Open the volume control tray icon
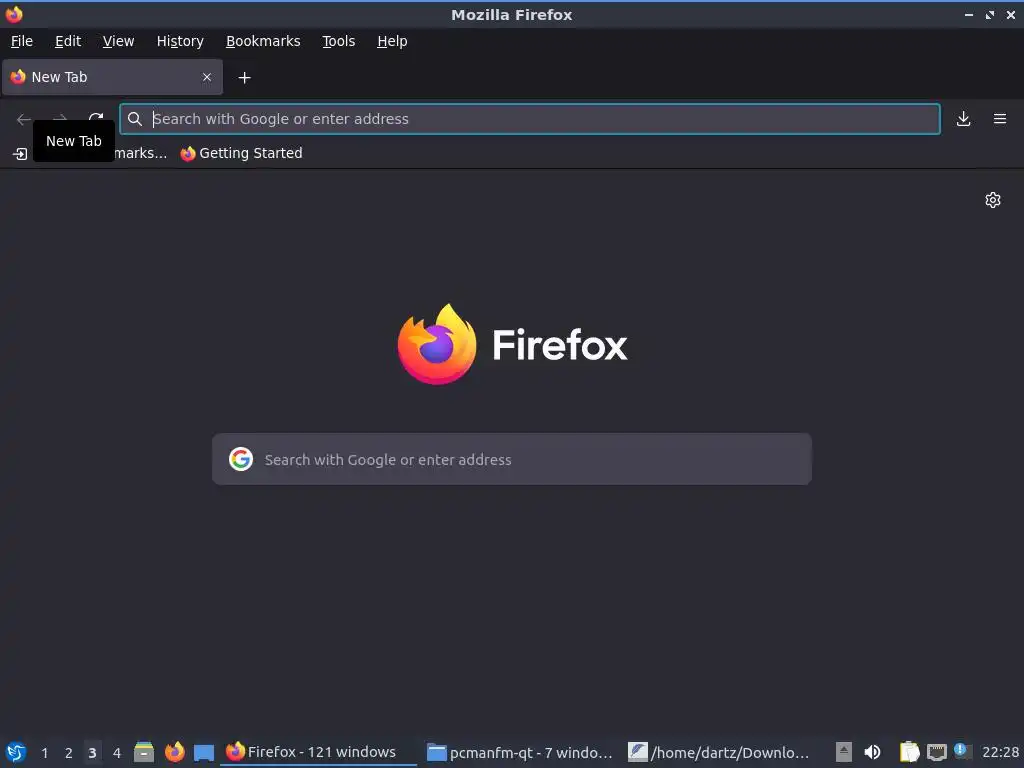Viewport: 1024px width, 768px height. 872,752
